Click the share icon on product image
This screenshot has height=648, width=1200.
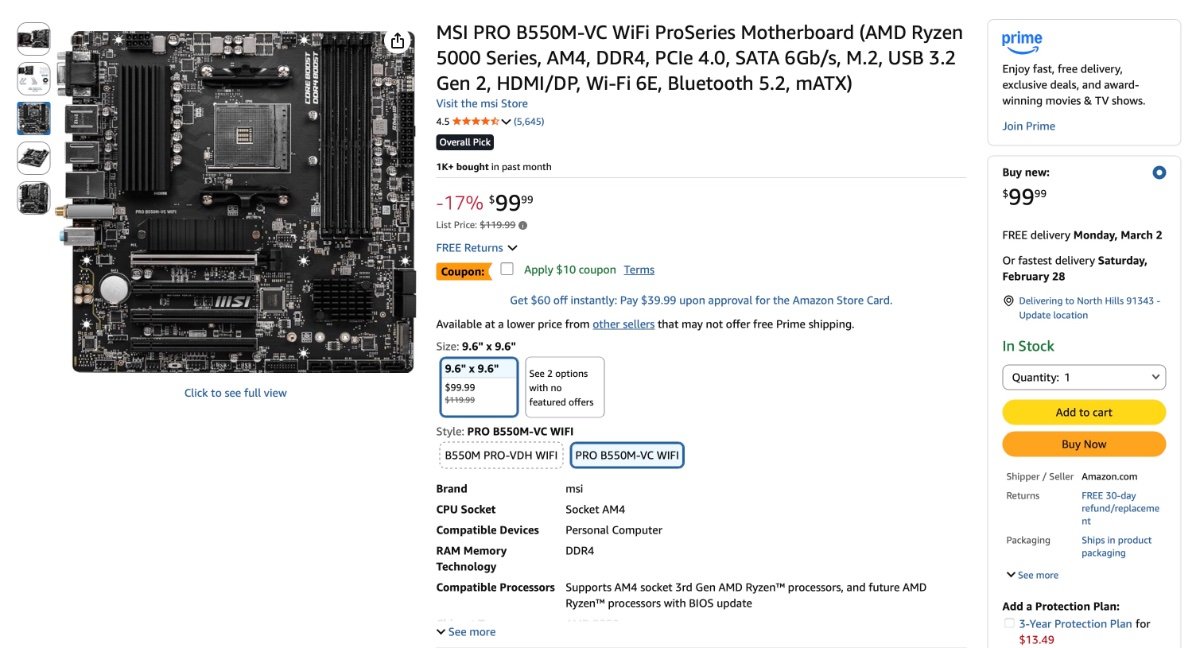click(398, 41)
